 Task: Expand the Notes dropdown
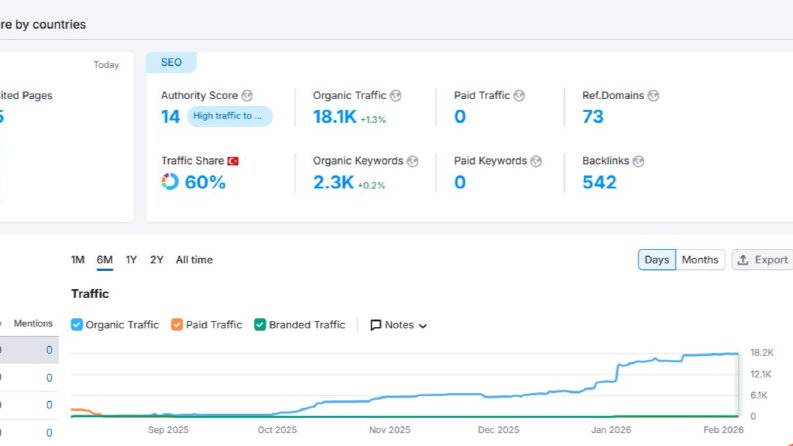(x=399, y=325)
